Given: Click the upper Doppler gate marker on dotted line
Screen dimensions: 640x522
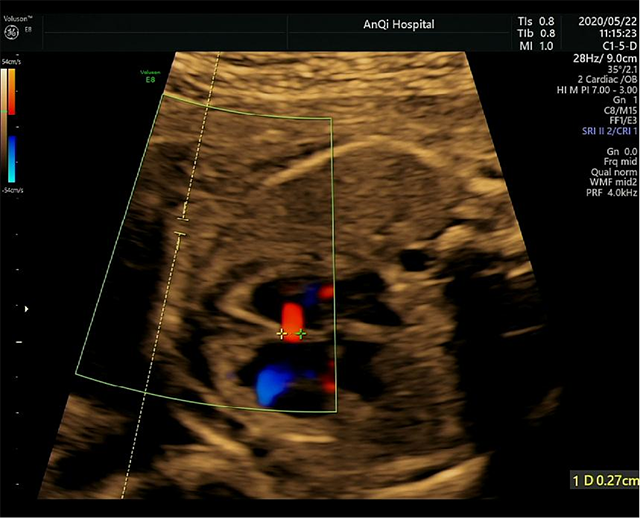Looking at the screenshot, I should tap(182, 217).
